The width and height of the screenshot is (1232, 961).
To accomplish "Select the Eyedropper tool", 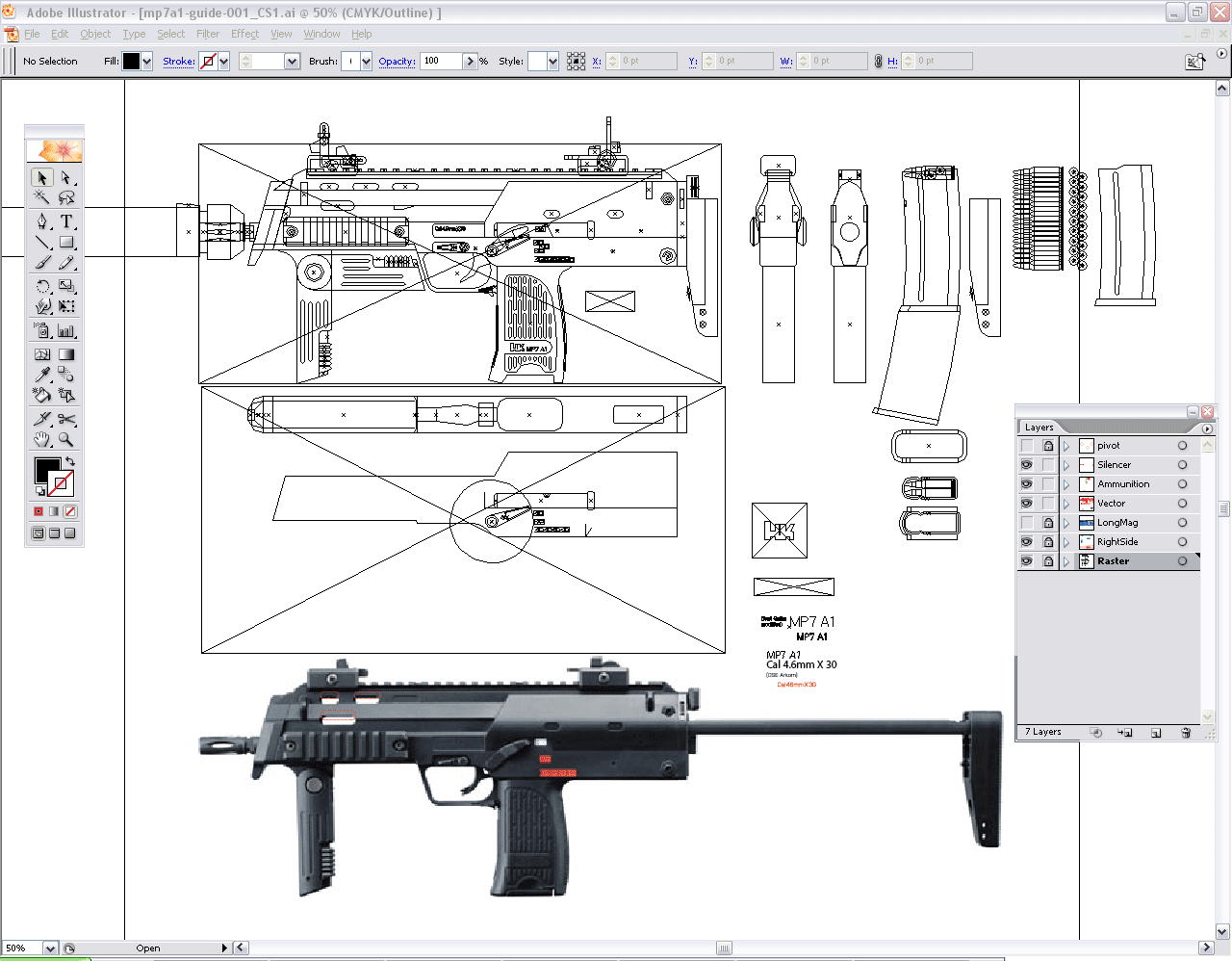I will (42, 375).
